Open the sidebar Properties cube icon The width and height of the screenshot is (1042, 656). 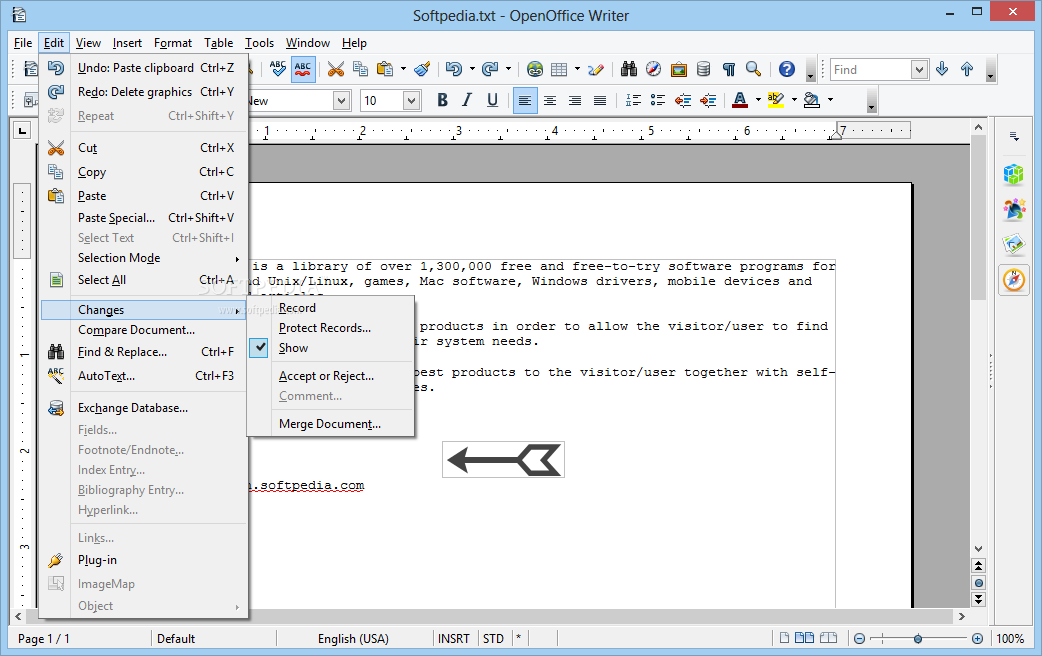point(1013,175)
